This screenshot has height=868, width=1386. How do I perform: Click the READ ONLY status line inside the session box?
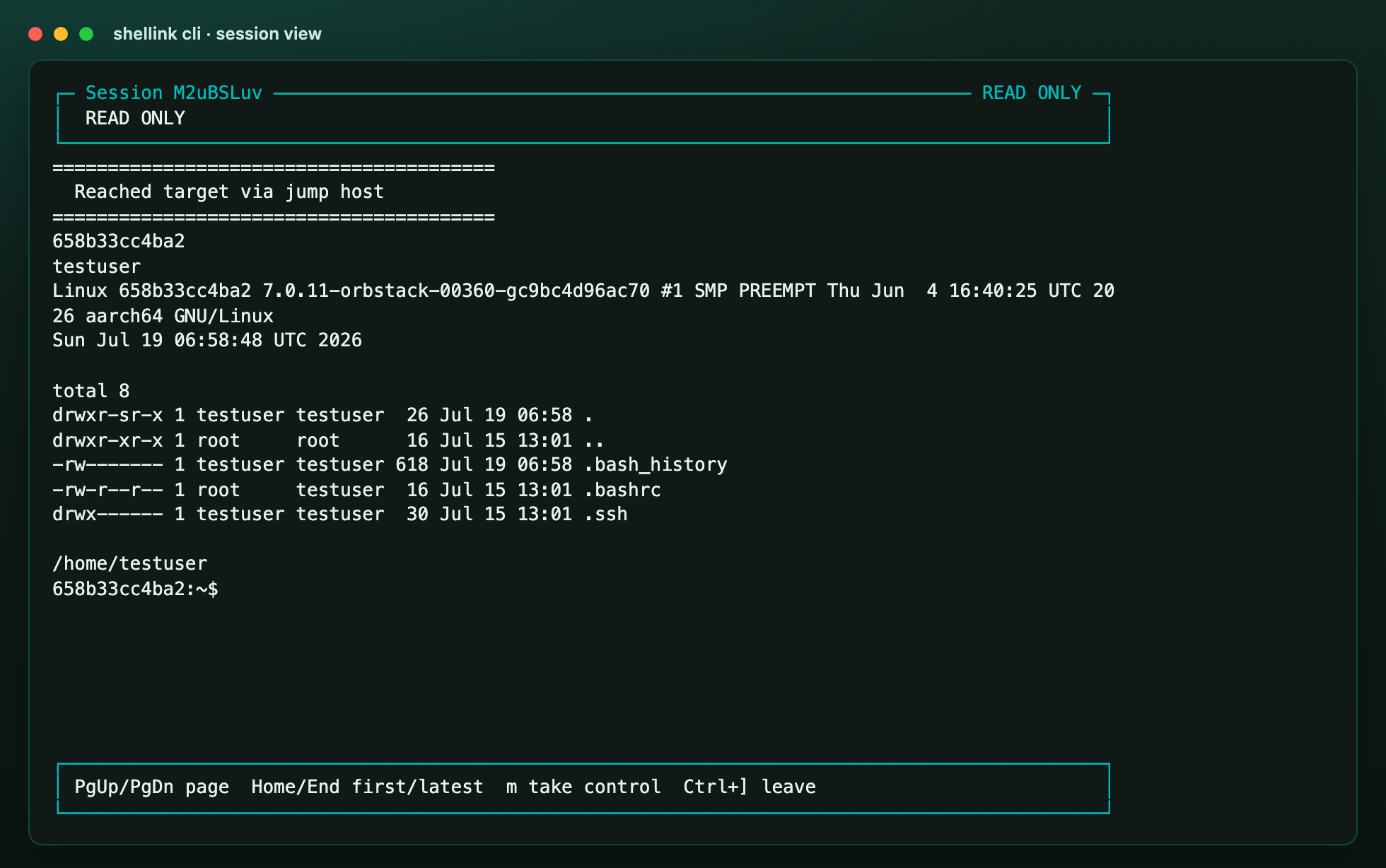pyautogui.click(x=135, y=118)
